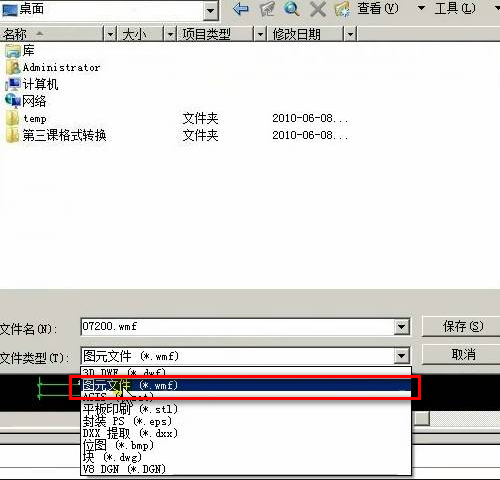Click the 文件类型 combo box showing 图元文件
The height and width of the screenshot is (480, 500).
point(237,356)
